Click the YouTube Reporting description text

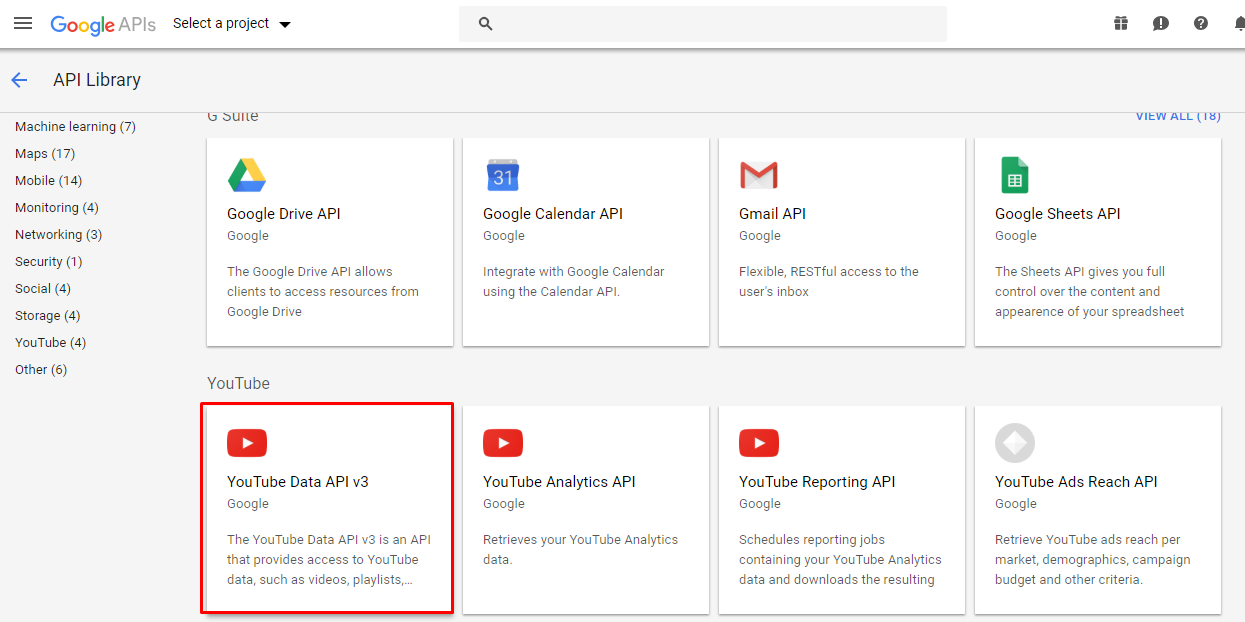pyautogui.click(x=841, y=560)
